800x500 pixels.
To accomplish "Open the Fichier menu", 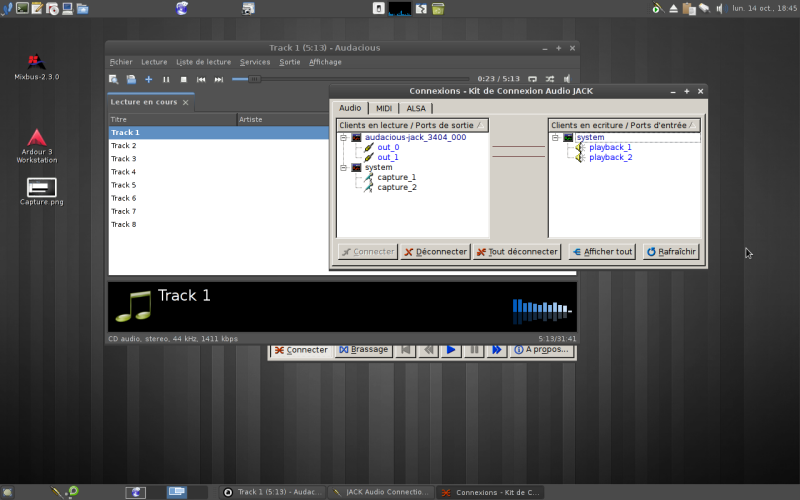I will pyautogui.click(x=121, y=62).
